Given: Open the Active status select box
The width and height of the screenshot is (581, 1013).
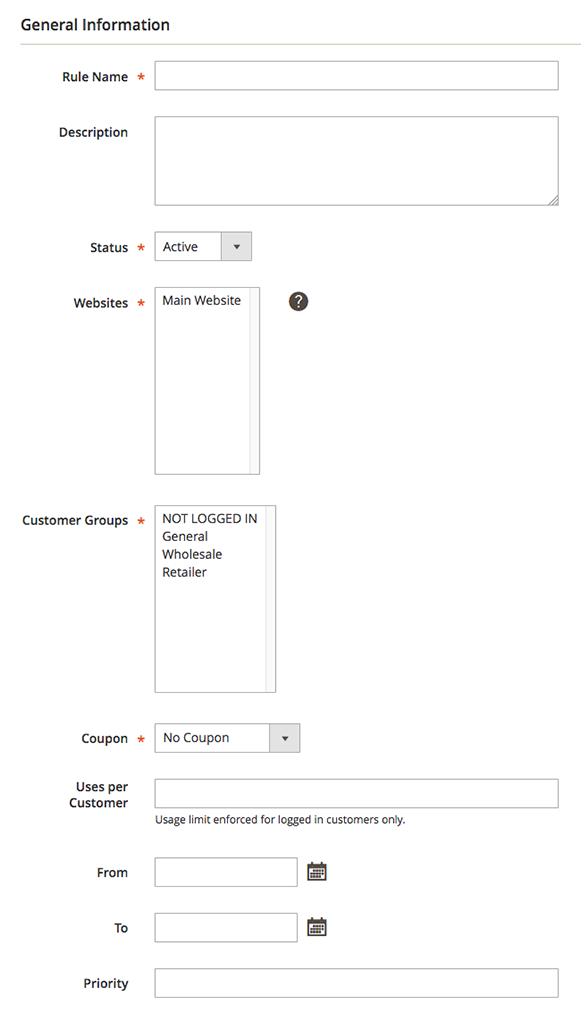Looking at the screenshot, I should pos(203,247).
